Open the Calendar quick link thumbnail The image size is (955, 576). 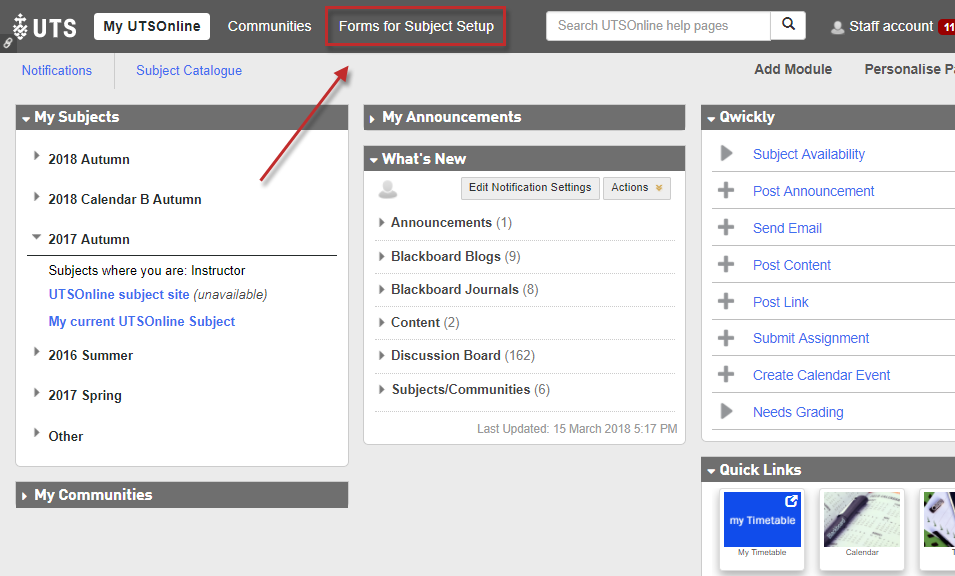point(862,520)
